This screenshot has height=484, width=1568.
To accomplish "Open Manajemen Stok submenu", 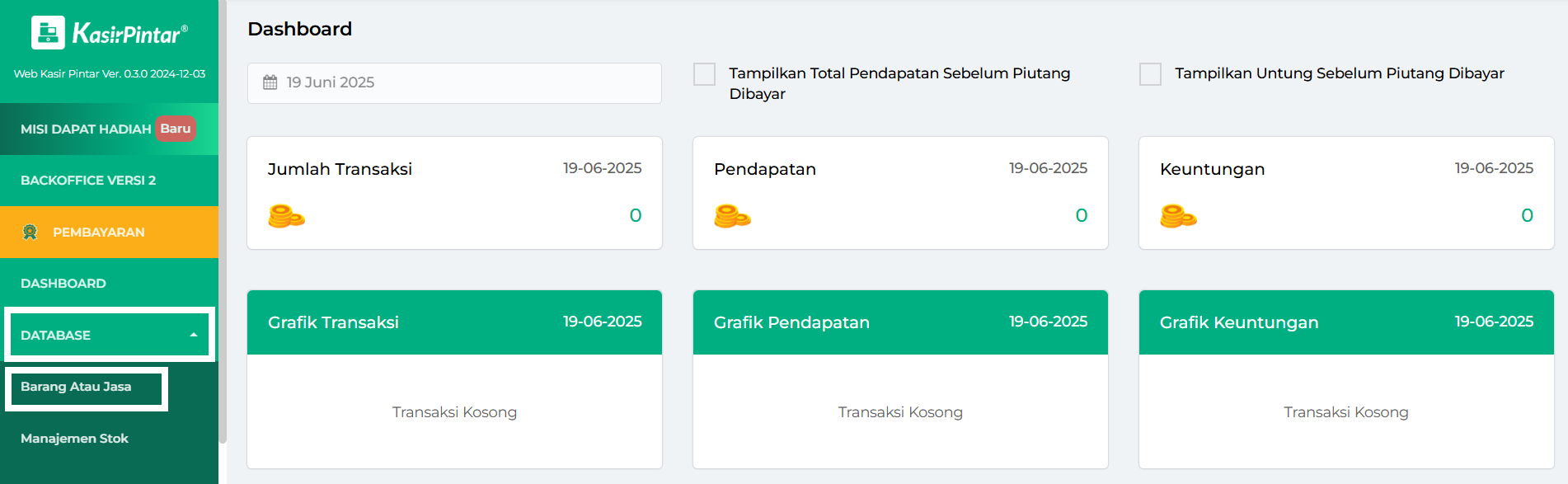I will click(74, 439).
